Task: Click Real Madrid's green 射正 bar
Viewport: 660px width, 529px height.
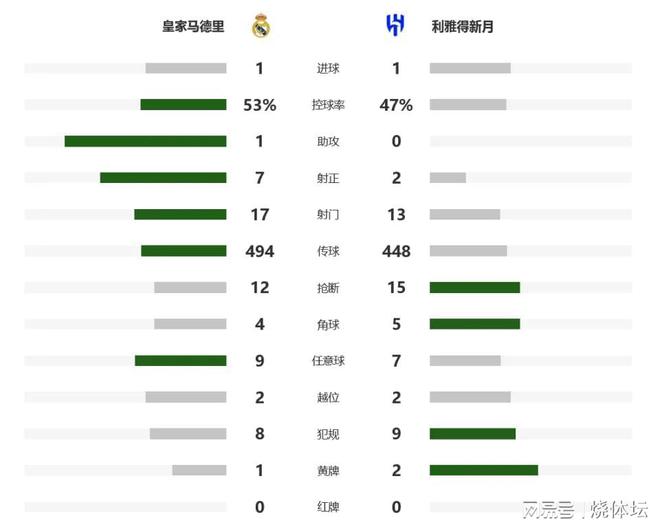Action: [163, 178]
